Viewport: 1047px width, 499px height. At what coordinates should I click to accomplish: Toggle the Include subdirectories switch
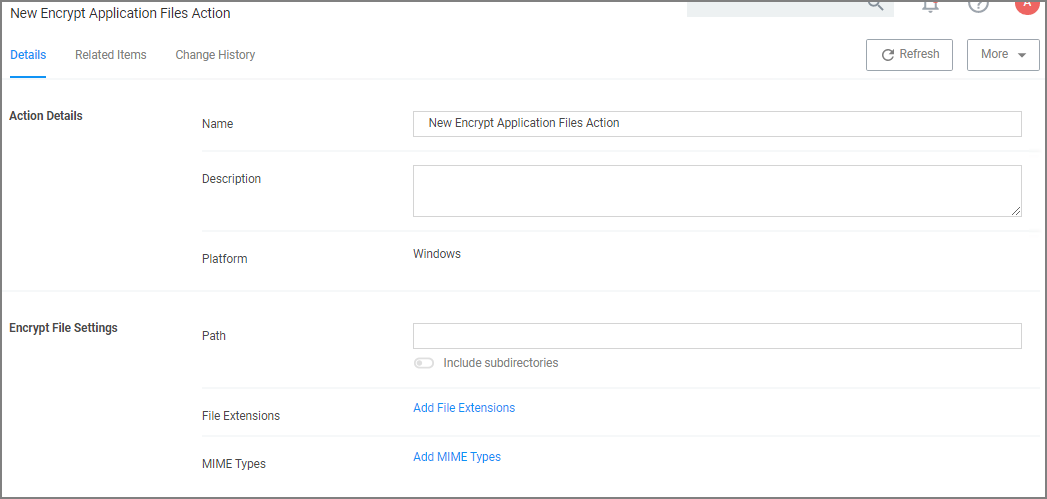tap(423, 363)
